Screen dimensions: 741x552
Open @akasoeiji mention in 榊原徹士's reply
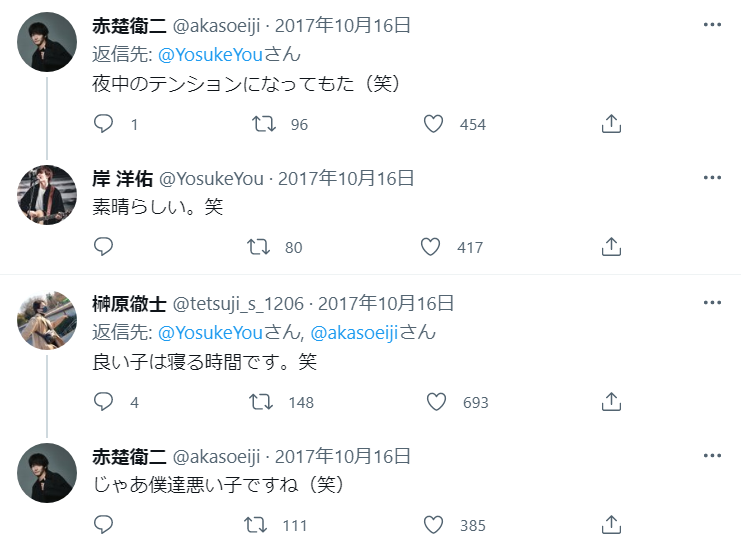point(354,333)
